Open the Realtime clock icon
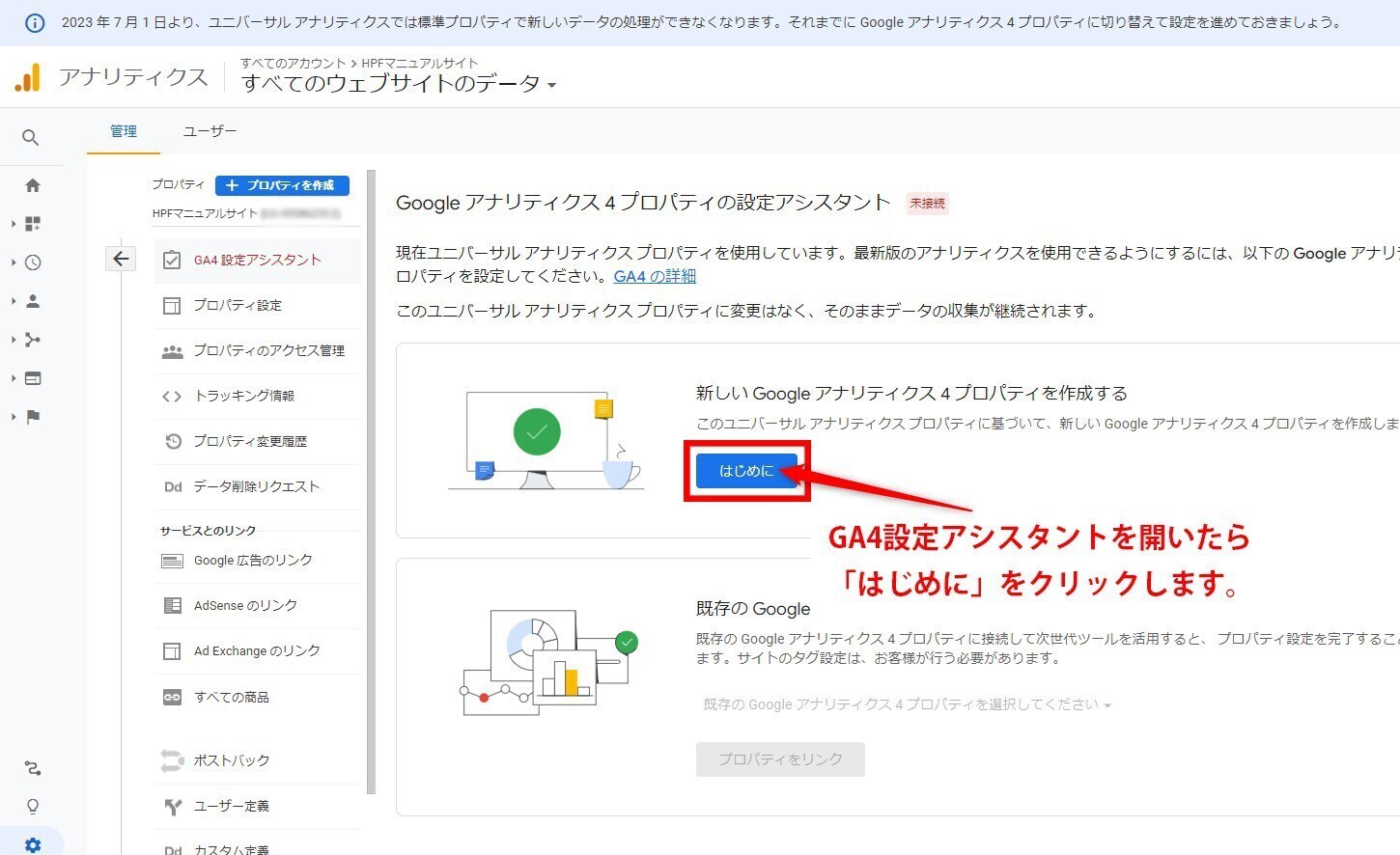Image resolution: width=1400 pixels, height=855 pixels. 33,262
